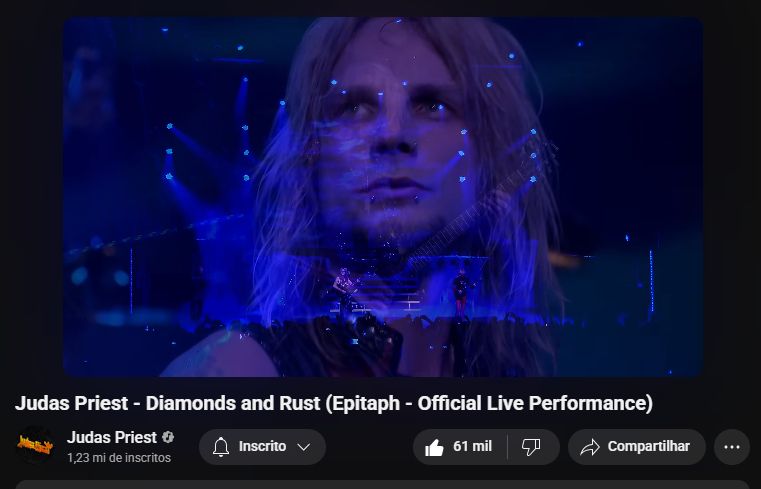Open the Judas Priest channel name link
The width and height of the screenshot is (761, 489).
(x=112, y=437)
